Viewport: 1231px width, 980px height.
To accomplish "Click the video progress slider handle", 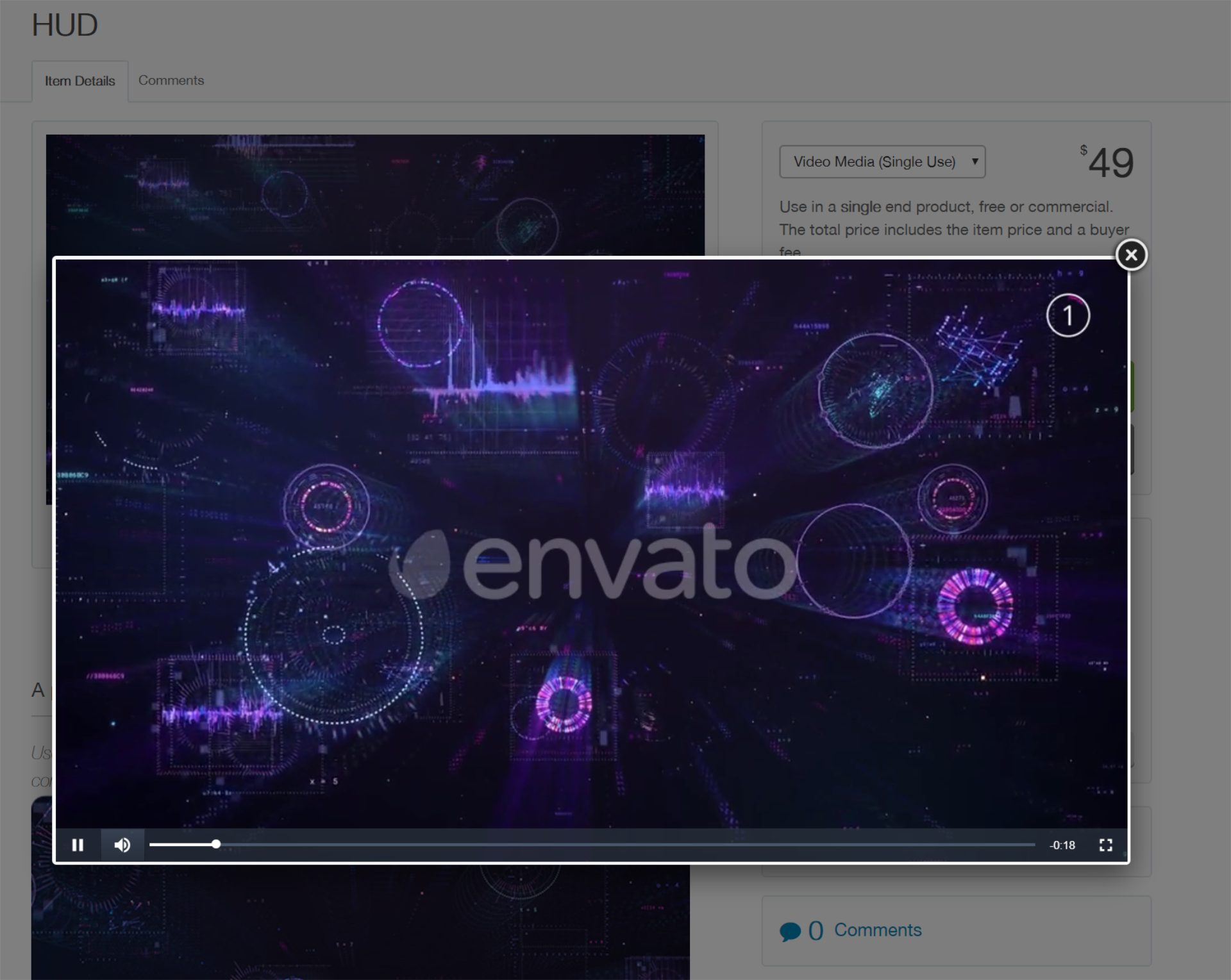I will click(x=216, y=844).
